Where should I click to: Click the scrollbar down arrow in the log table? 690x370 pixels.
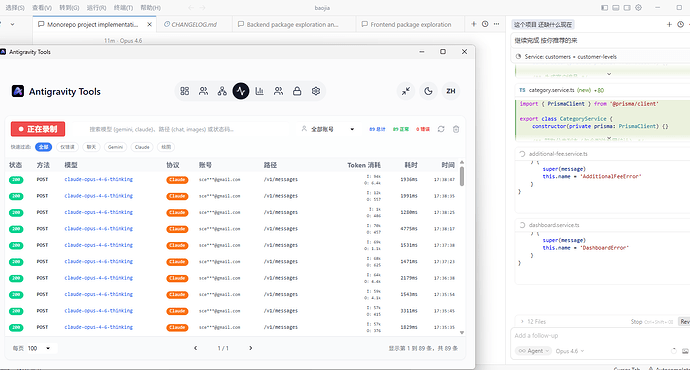point(462,333)
